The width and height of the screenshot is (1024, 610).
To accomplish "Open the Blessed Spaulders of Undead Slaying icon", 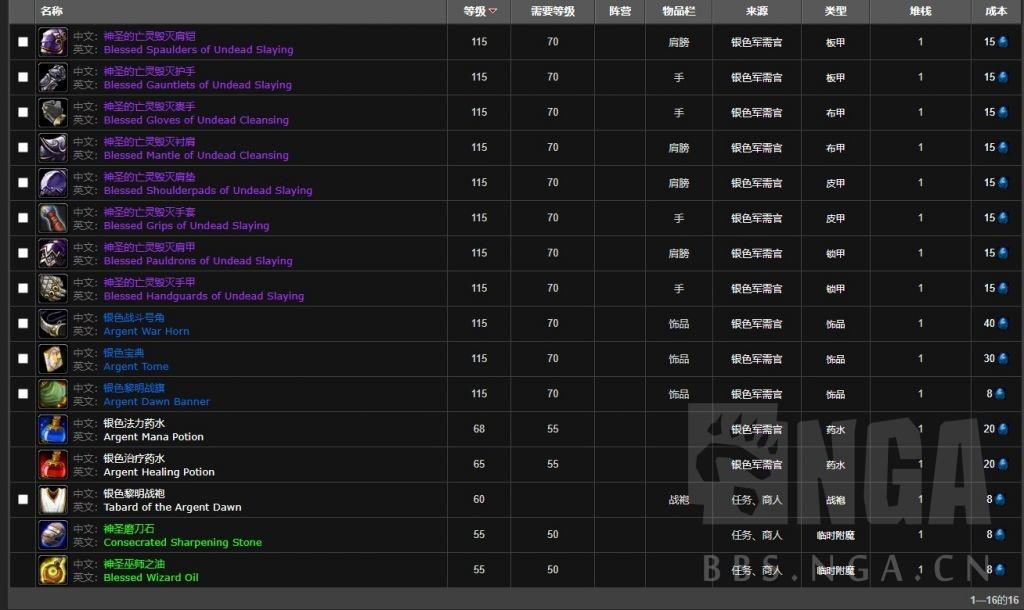I will pyautogui.click(x=53, y=42).
